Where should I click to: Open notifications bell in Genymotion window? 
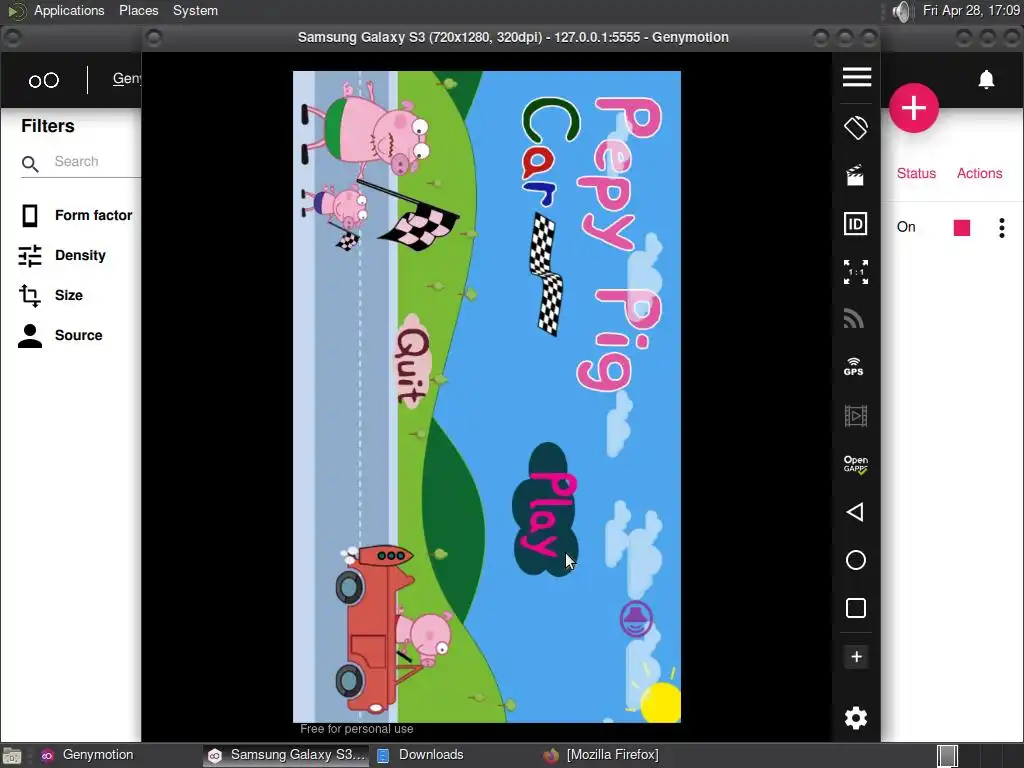pos(986,80)
